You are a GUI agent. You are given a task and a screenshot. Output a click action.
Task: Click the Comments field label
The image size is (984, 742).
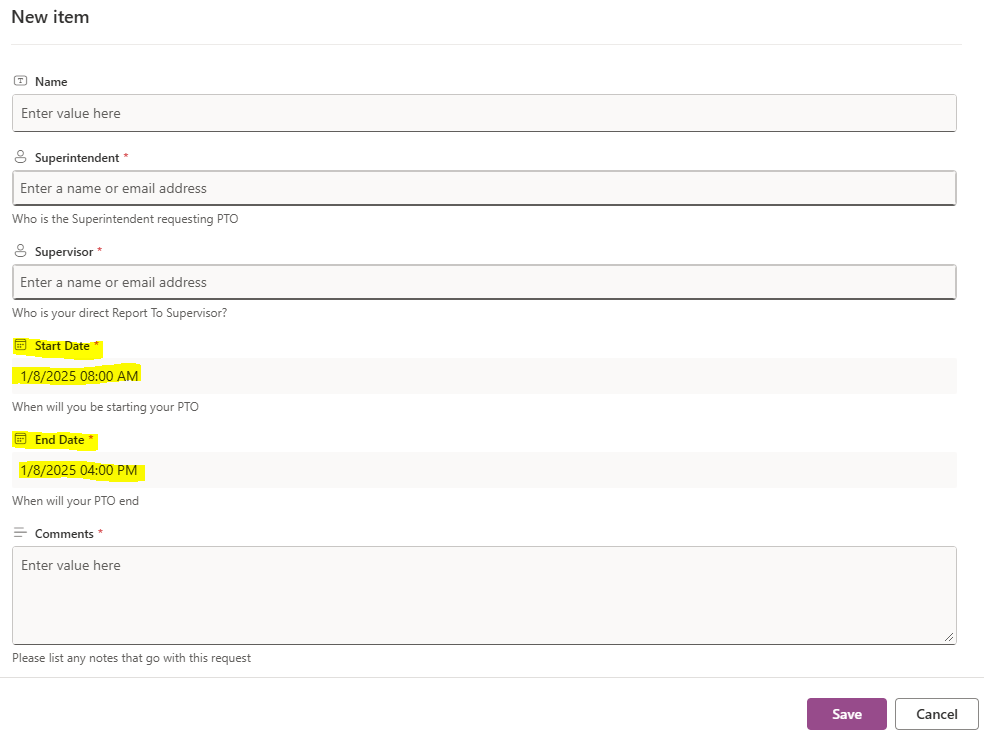tap(64, 534)
